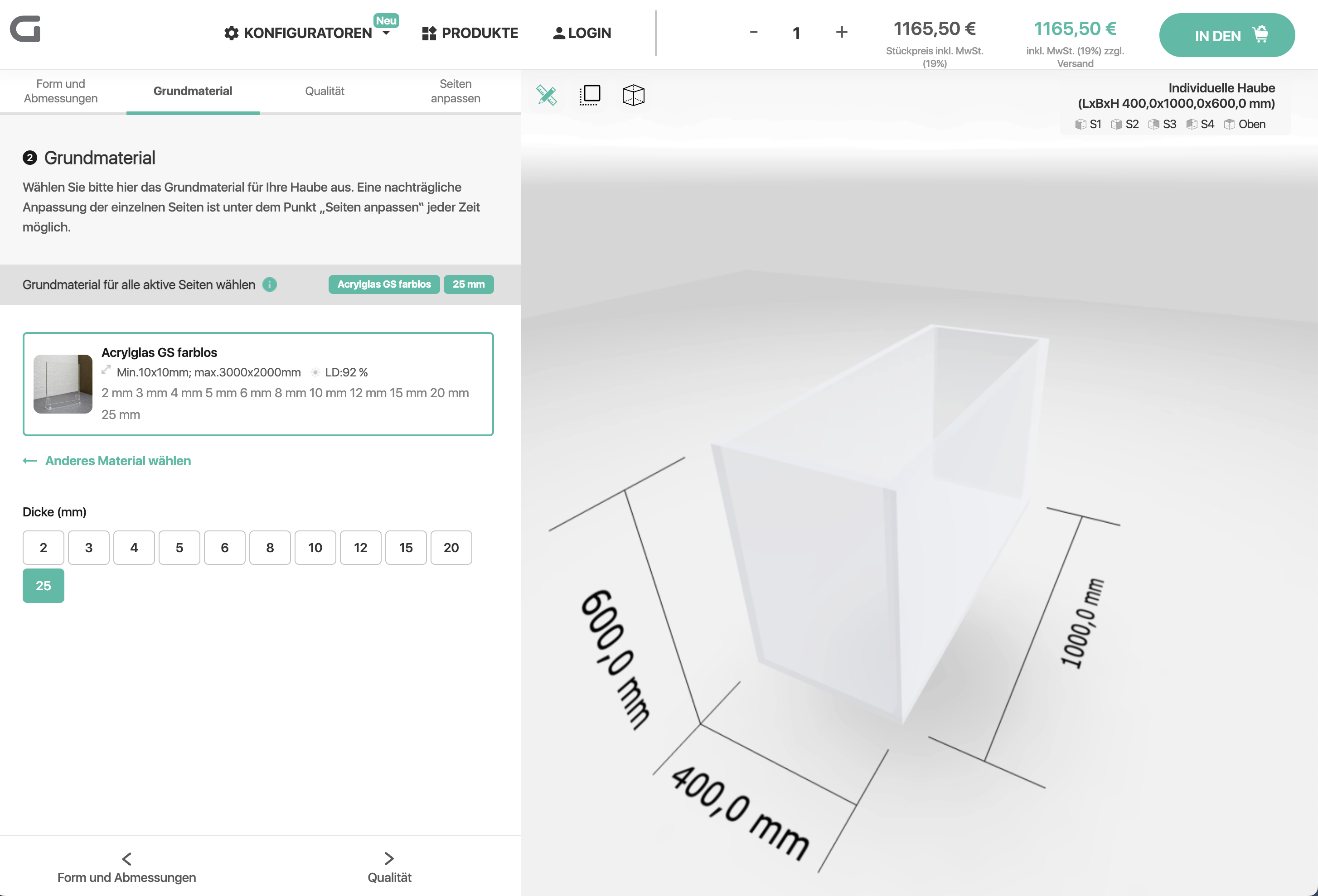Toggle the Oben side visibility
1318x896 pixels.
click(1244, 124)
